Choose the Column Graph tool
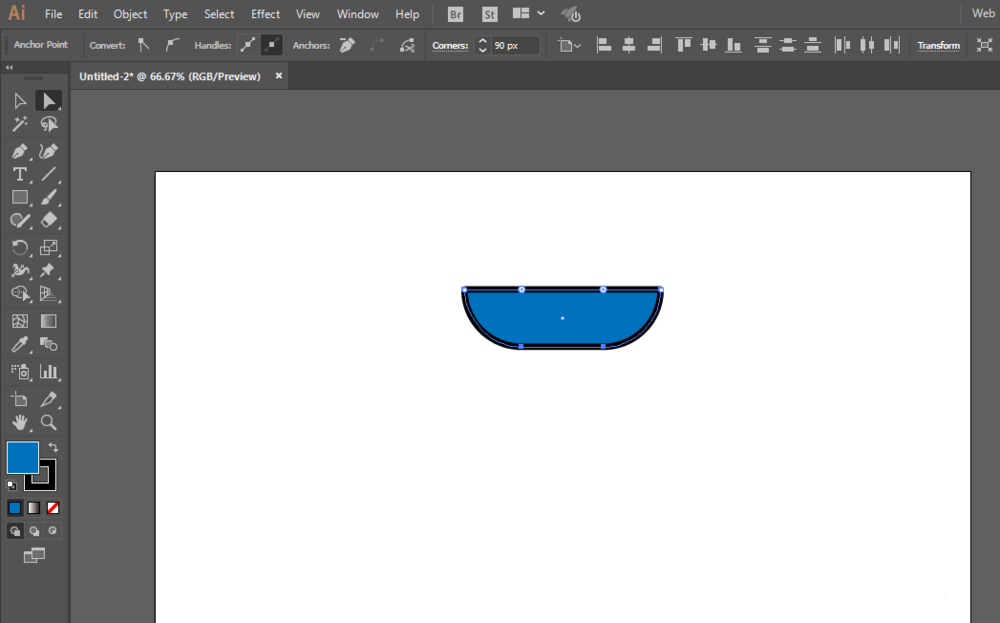 (48, 372)
